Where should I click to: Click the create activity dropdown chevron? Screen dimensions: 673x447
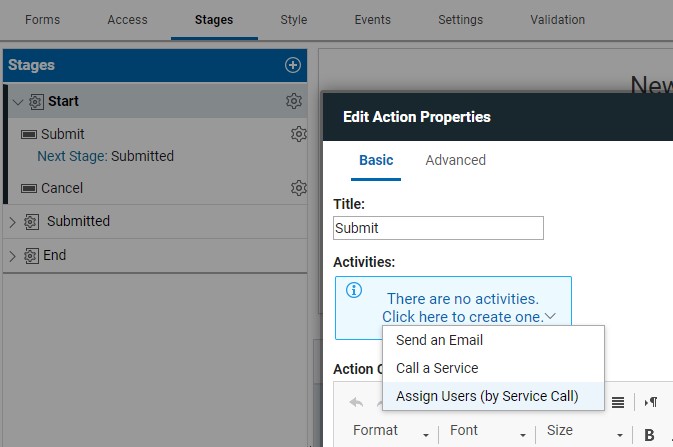click(x=550, y=316)
